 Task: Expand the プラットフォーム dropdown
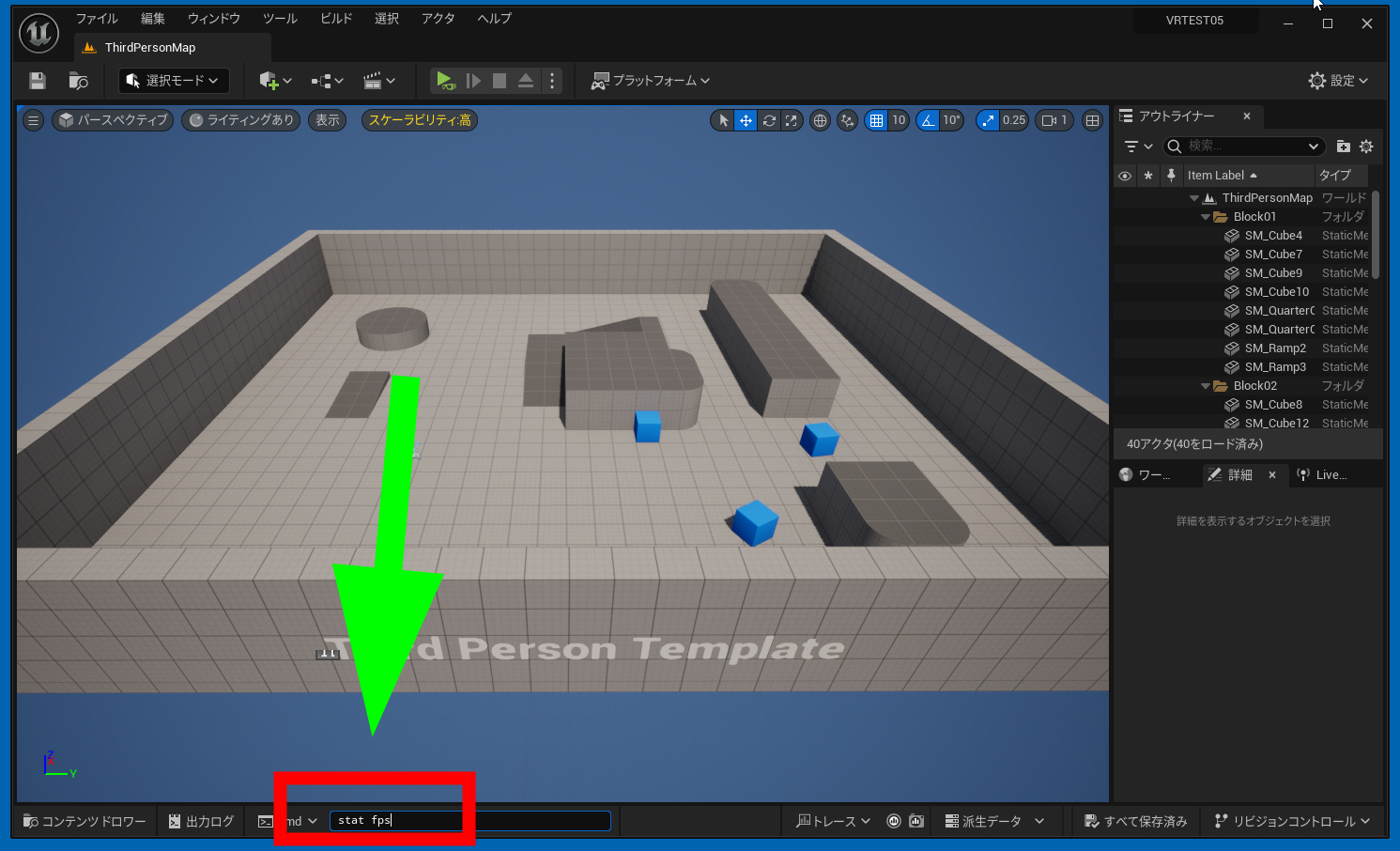point(651,81)
